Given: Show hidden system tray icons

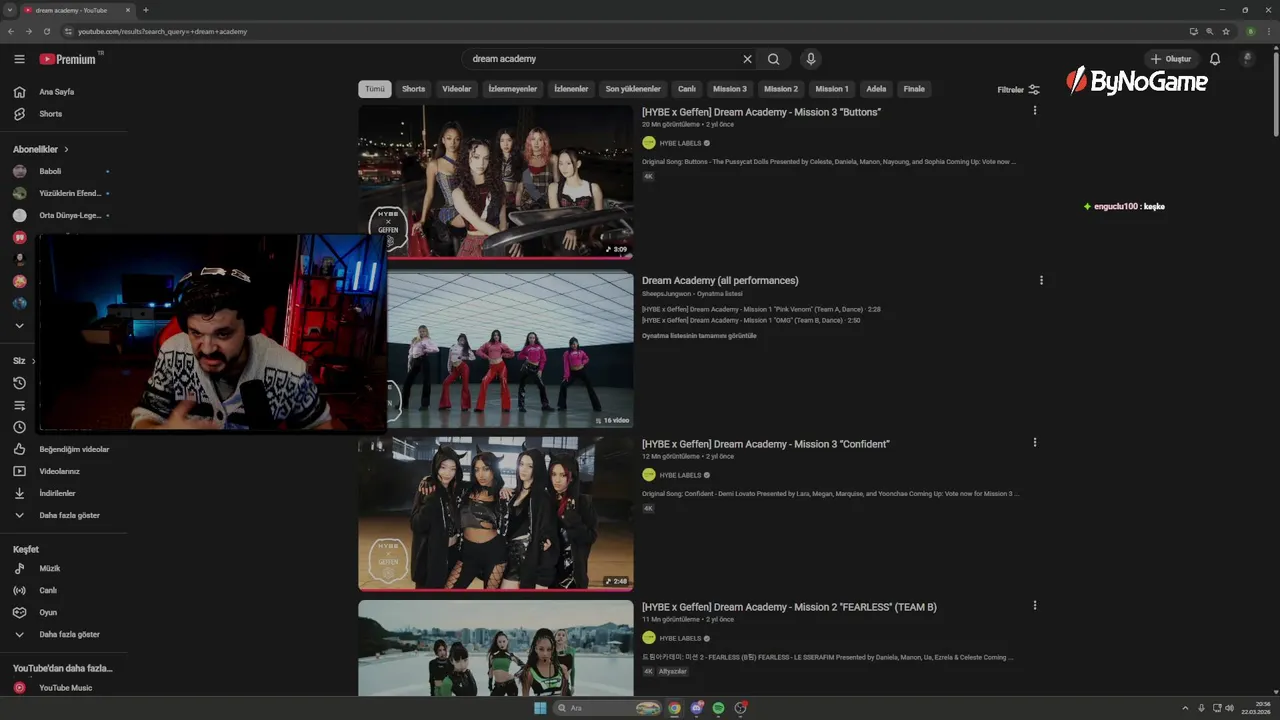Looking at the screenshot, I should tap(1186, 708).
